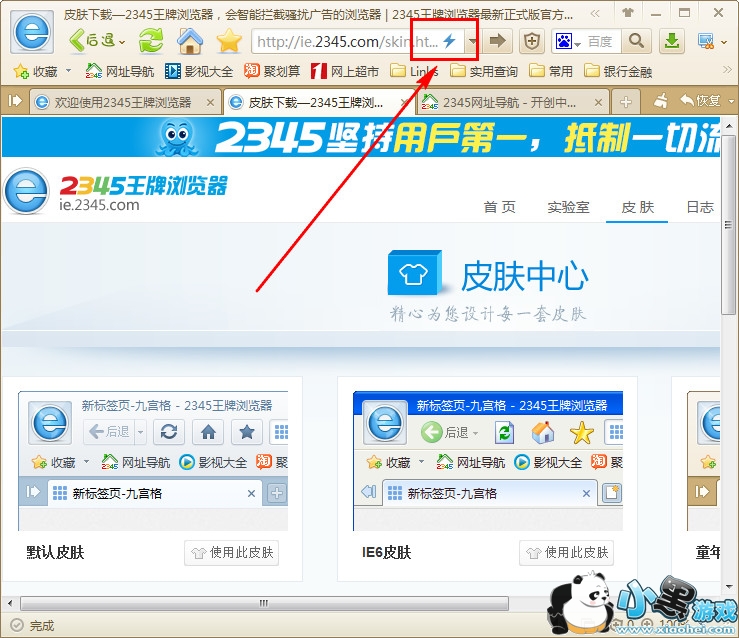Go to home page icon
This screenshot has width=739, height=638.
pyautogui.click(x=190, y=41)
